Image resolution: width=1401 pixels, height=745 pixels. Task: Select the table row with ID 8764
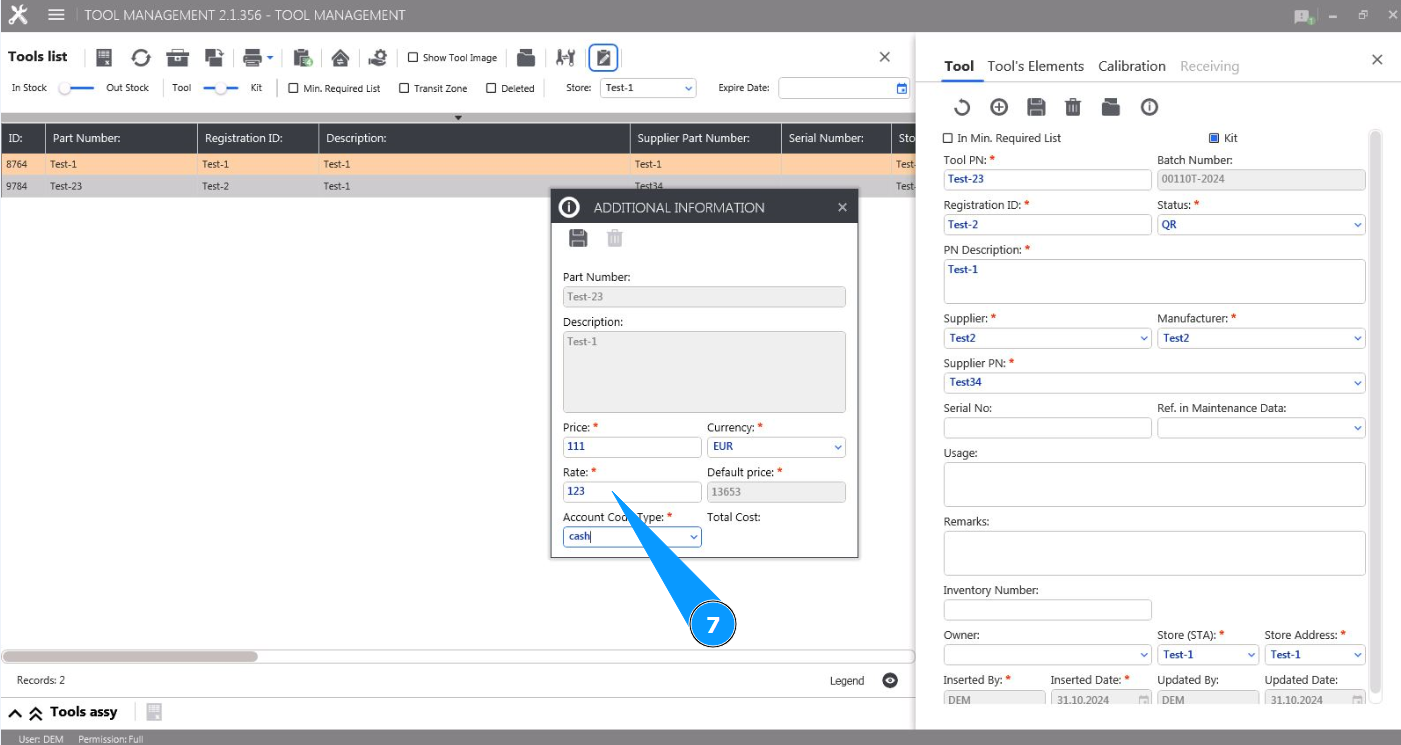[x=457, y=164]
